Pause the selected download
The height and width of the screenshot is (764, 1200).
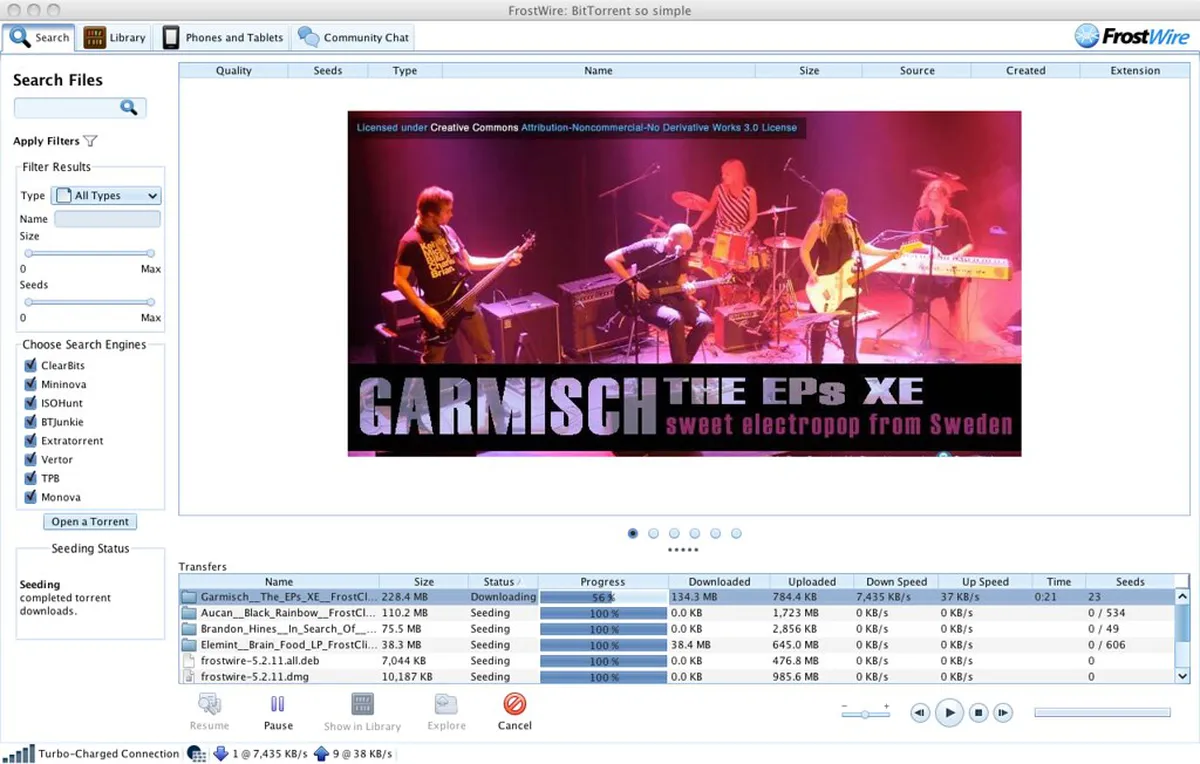click(x=278, y=704)
